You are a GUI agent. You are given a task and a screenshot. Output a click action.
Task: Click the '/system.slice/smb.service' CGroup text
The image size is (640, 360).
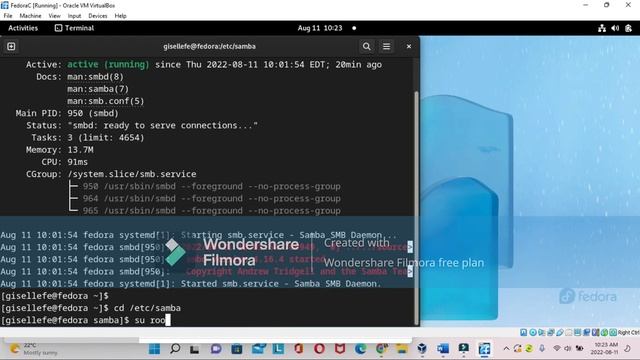click(132, 174)
